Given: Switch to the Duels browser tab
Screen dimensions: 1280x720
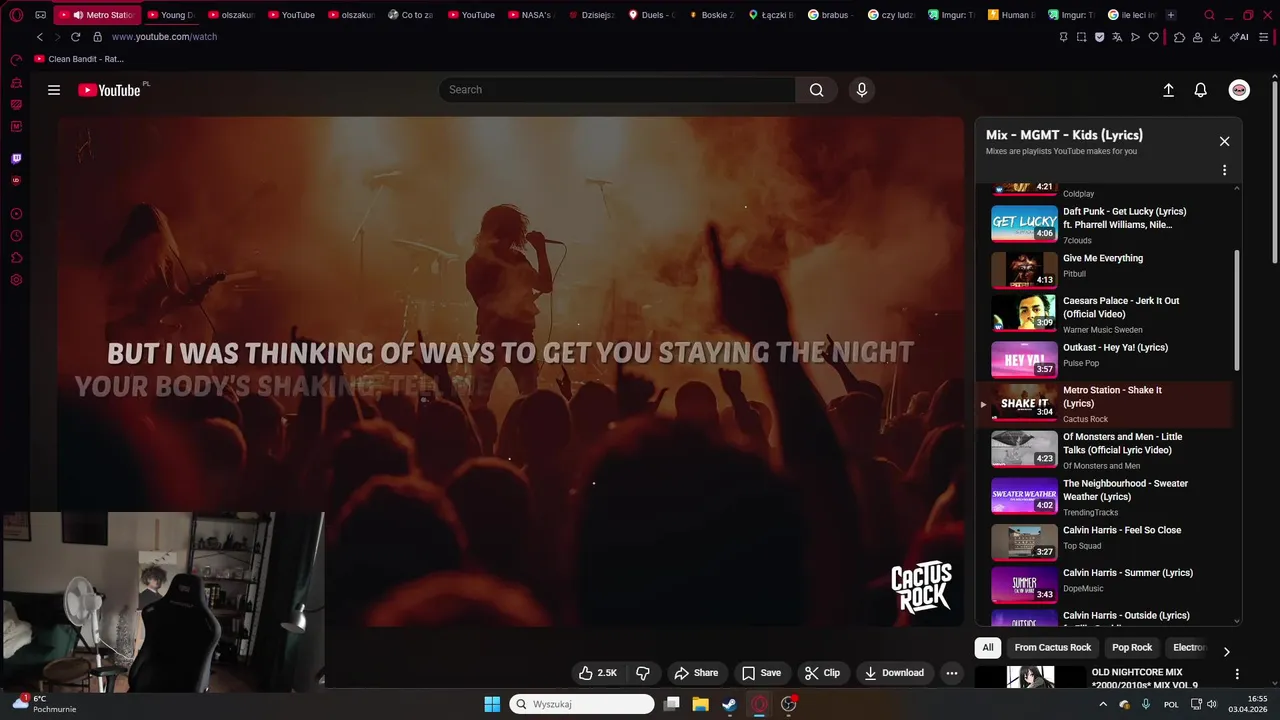Looking at the screenshot, I should click(x=651, y=15).
